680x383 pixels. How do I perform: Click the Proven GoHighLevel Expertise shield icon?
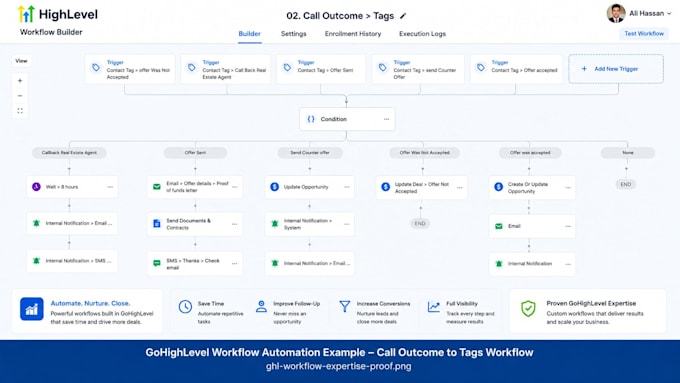coord(528,308)
